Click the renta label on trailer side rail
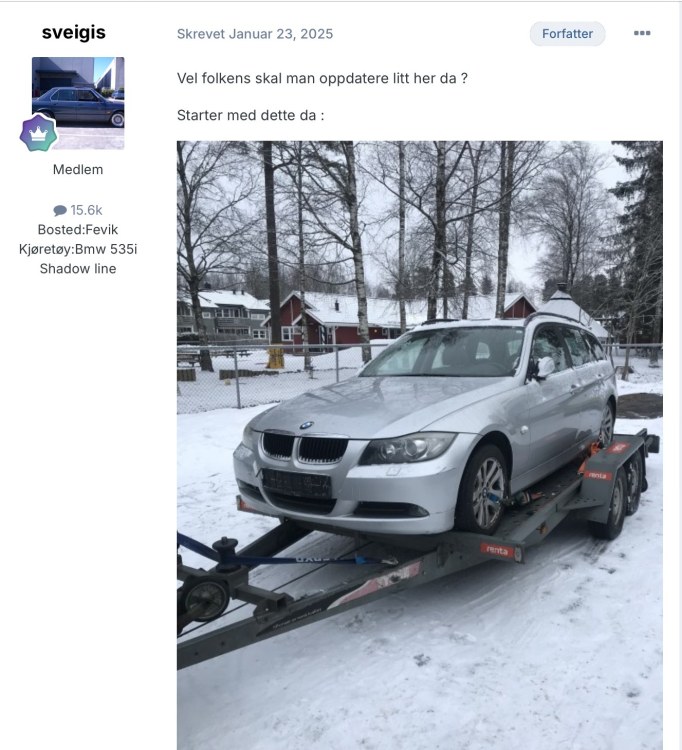This screenshot has width=682, height=750. click(x=497, y=550)
